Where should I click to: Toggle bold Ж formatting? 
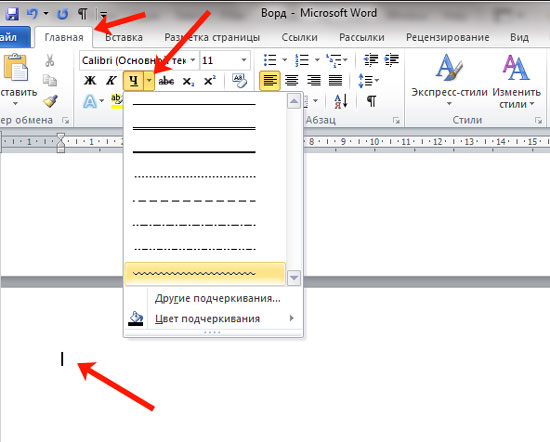click(90, 81)
